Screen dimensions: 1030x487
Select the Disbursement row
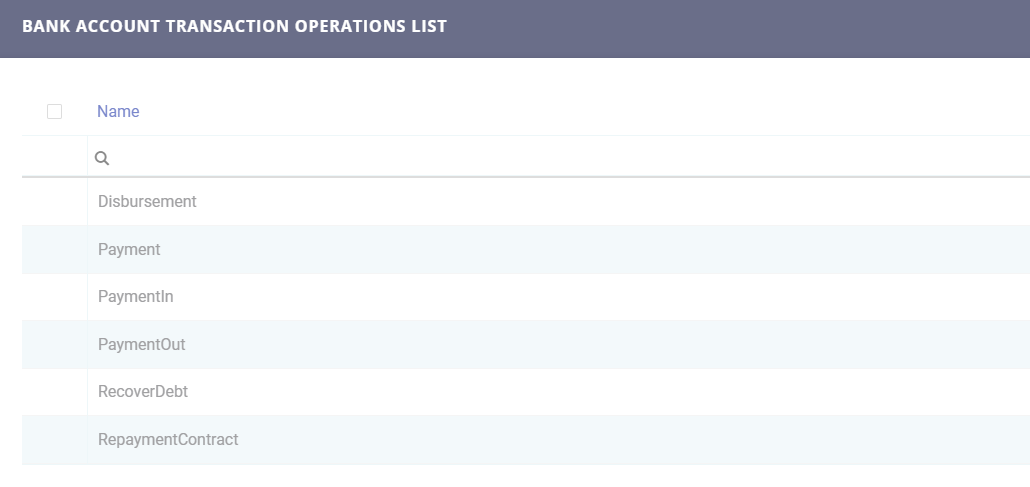[147, 201]
